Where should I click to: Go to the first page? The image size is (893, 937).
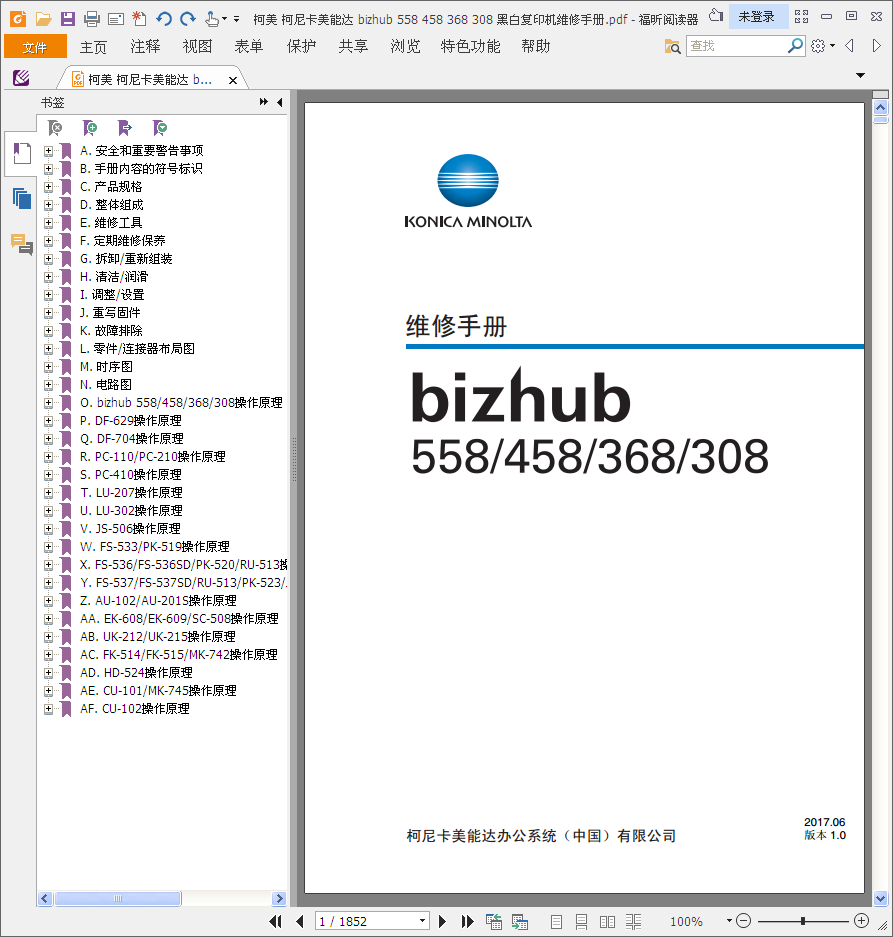tap(276, 921)
